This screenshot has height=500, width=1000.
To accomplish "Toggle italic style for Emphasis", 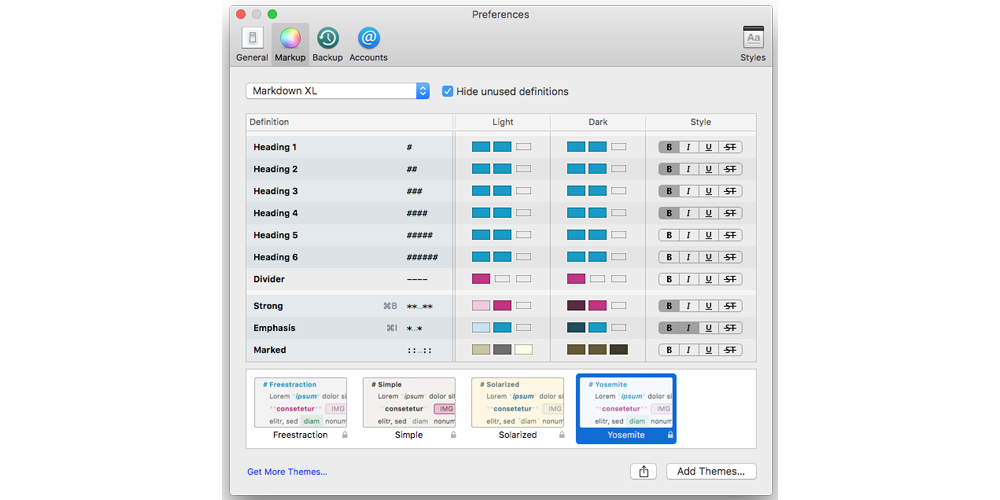I will pyautogui.click(x=688, y=328).
